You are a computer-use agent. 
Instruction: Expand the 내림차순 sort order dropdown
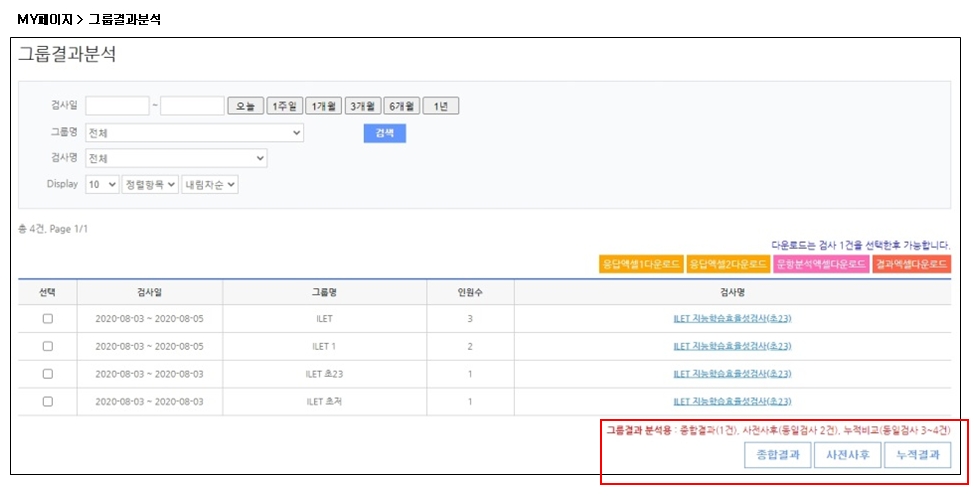click(x=210, y=185)
